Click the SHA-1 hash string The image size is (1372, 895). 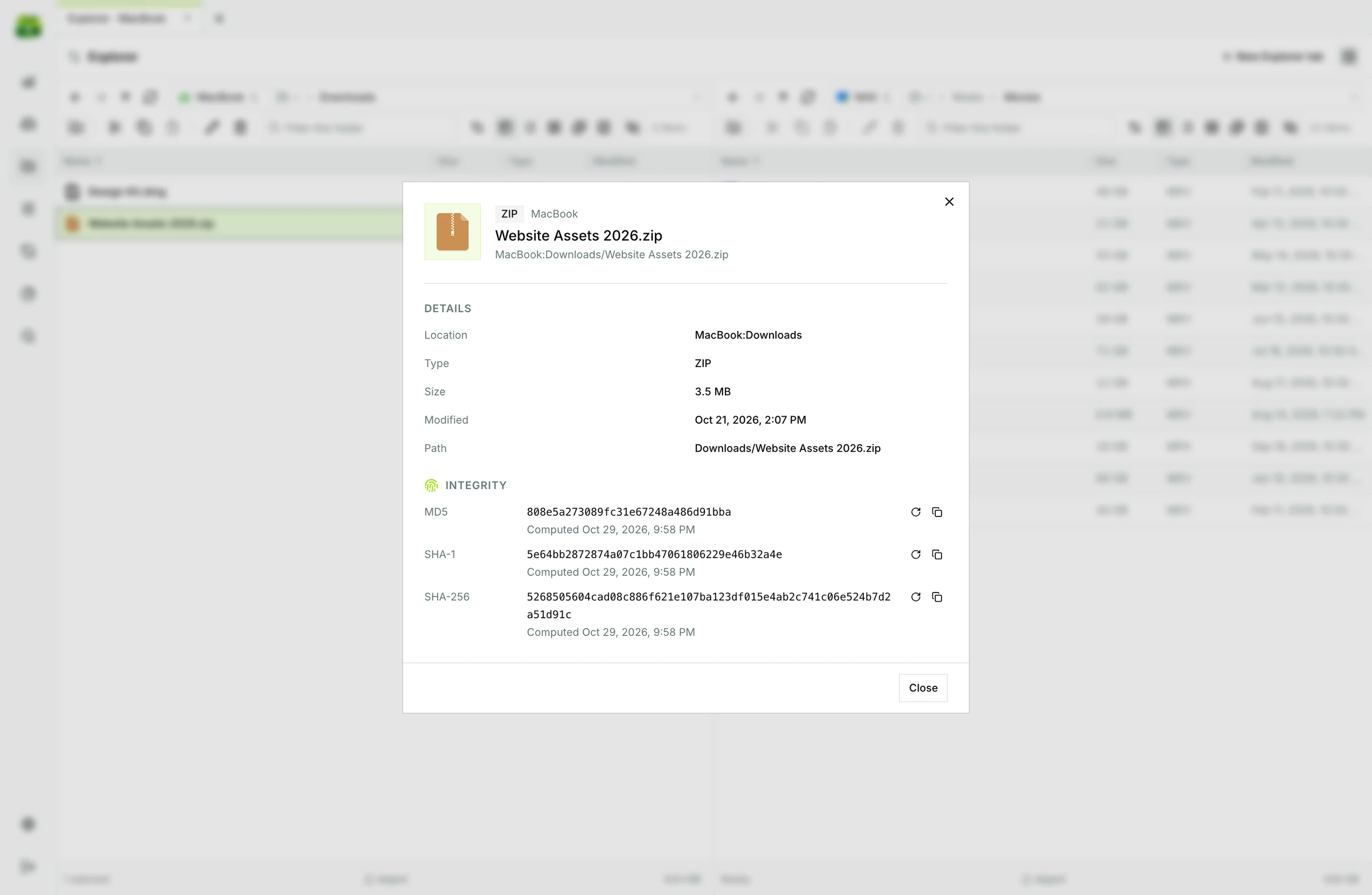654,554
